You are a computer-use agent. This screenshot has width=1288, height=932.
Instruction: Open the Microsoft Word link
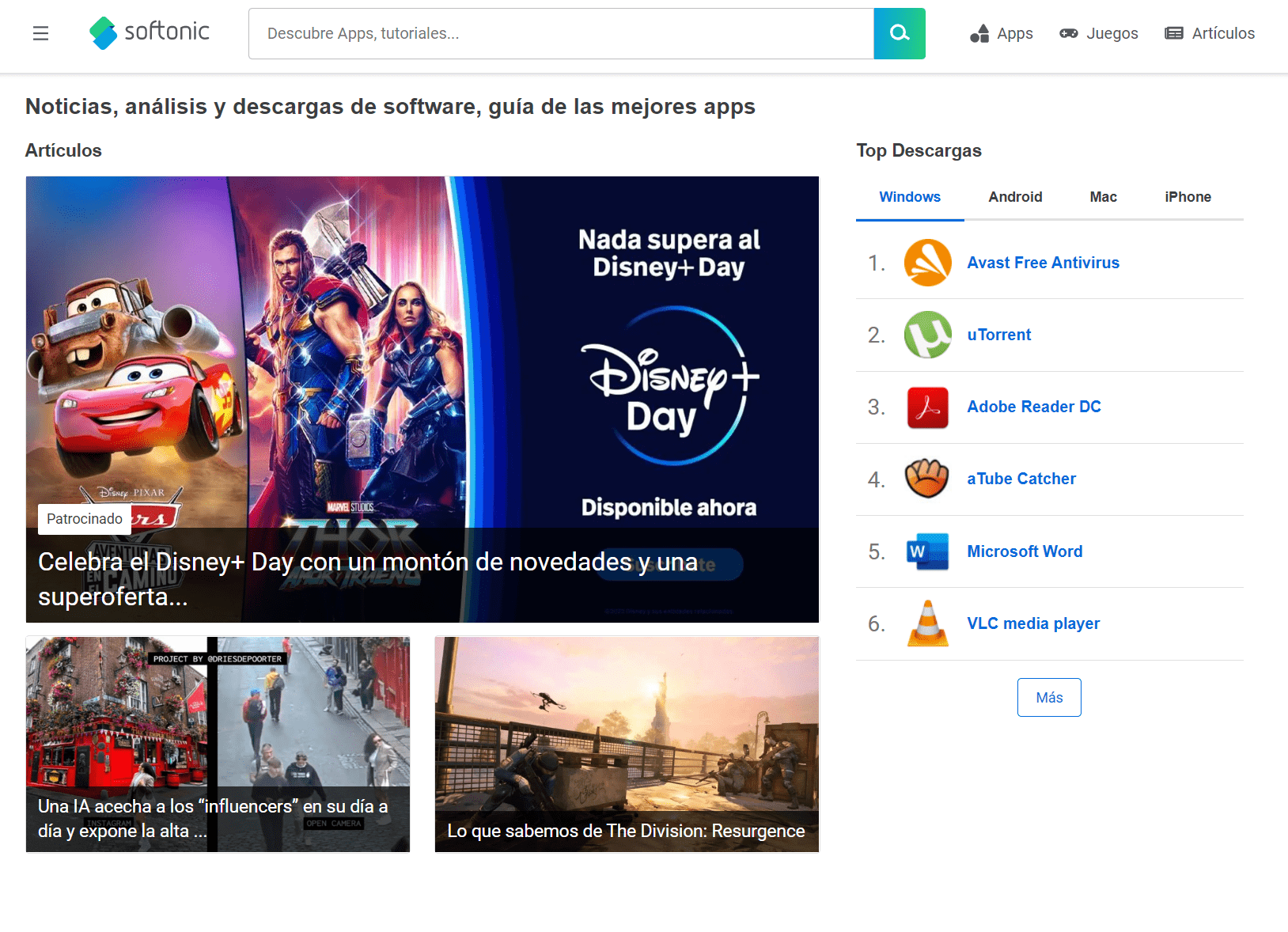[x=1025, y=551]
